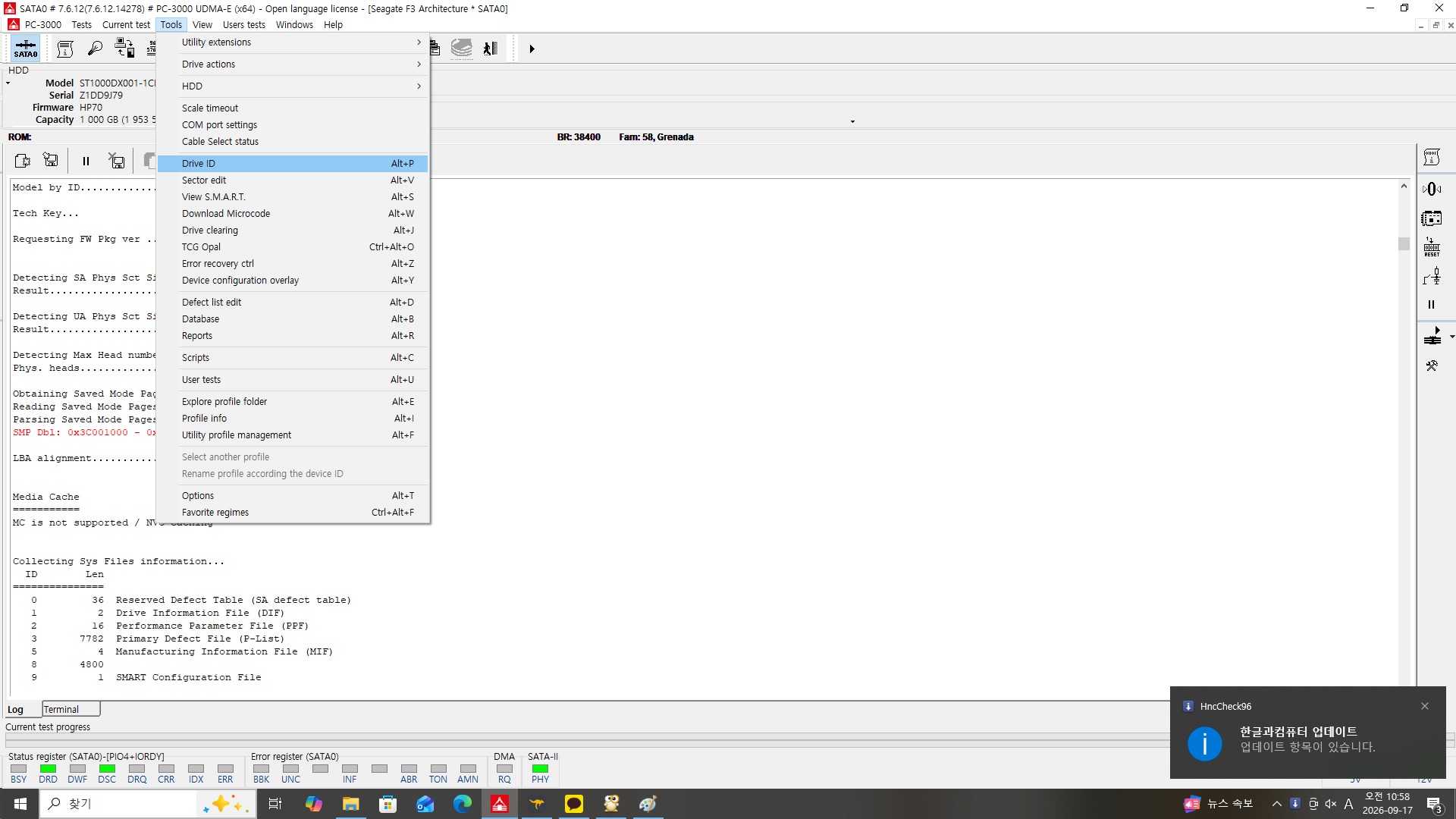Screen dimensions: 1456x819
Task: Click the play arrow in top toolbar
Action: (532, 49)
